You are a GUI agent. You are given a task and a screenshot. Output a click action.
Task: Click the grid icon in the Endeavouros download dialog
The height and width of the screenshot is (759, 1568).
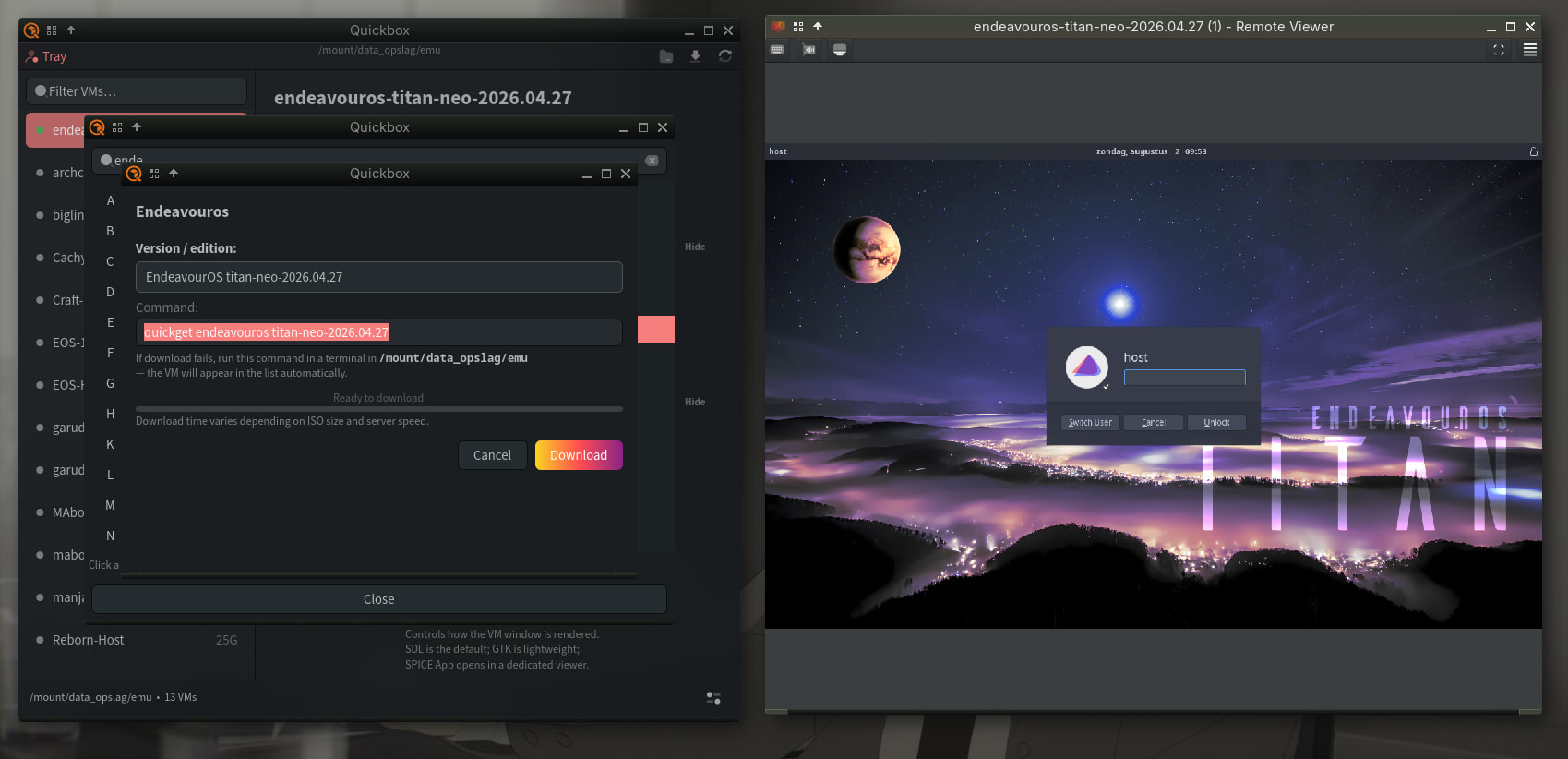coord(154,174)
